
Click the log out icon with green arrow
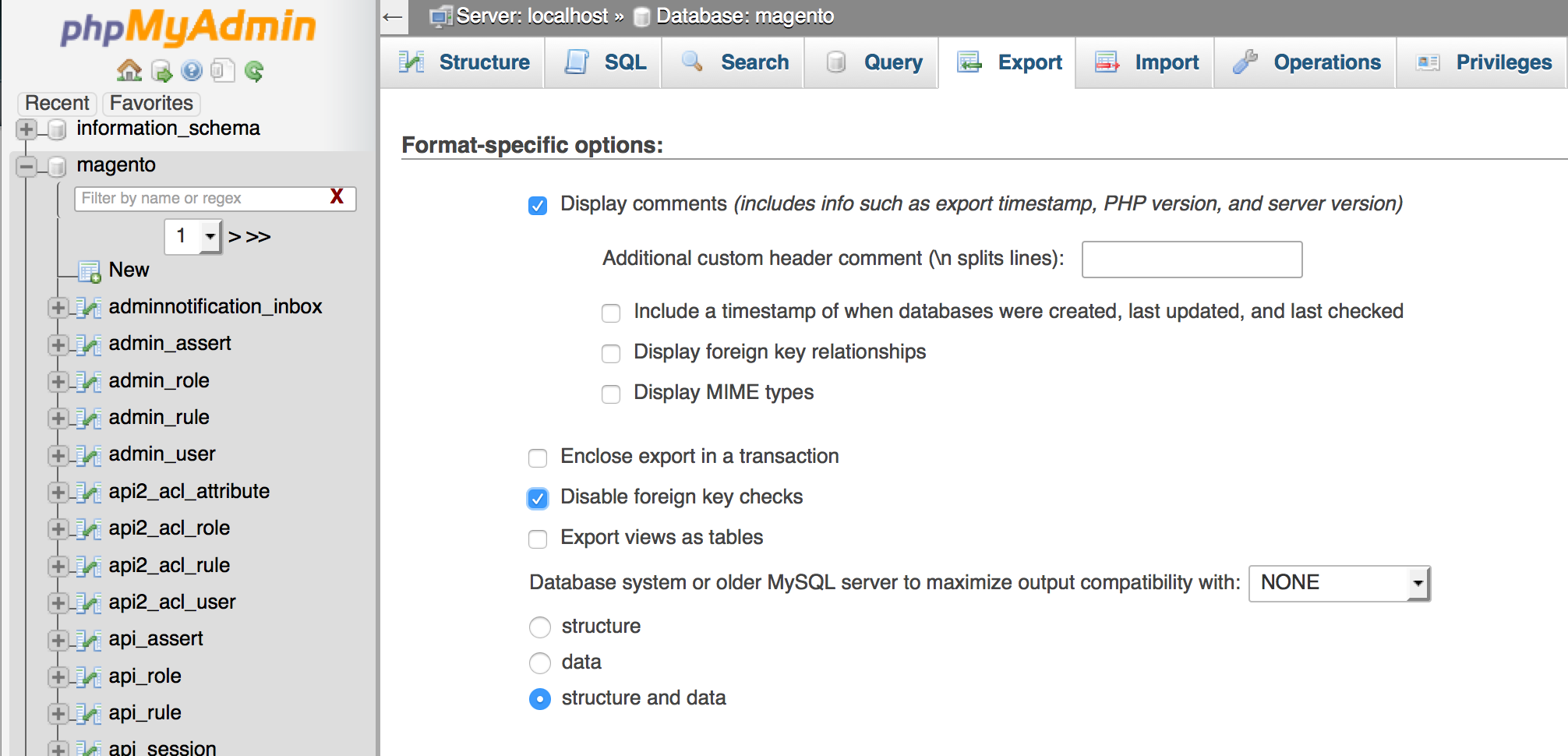(x=161, y=72)
